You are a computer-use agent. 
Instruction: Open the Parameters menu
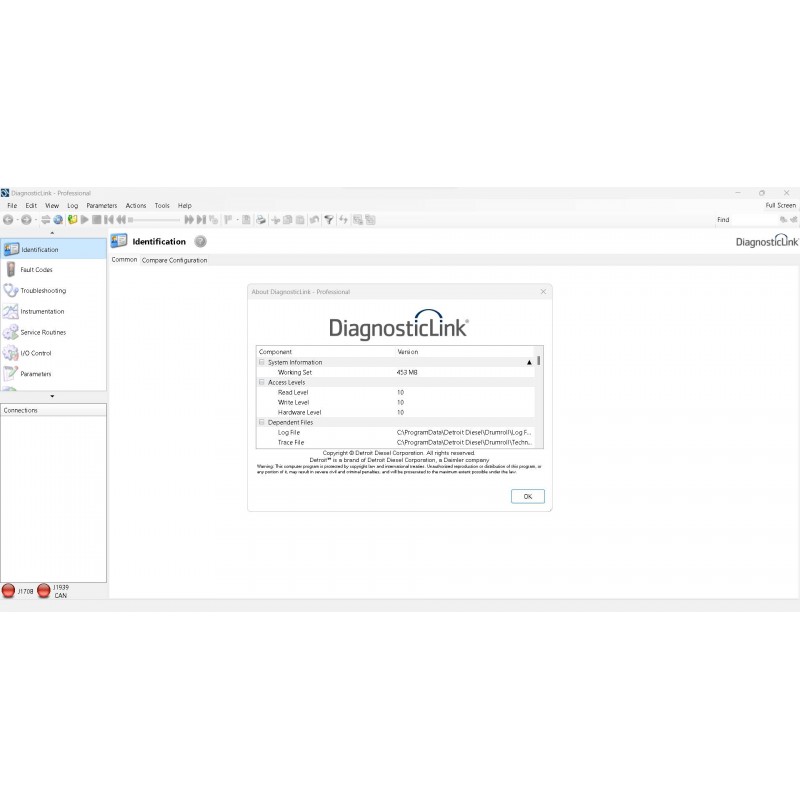point(102,206)
